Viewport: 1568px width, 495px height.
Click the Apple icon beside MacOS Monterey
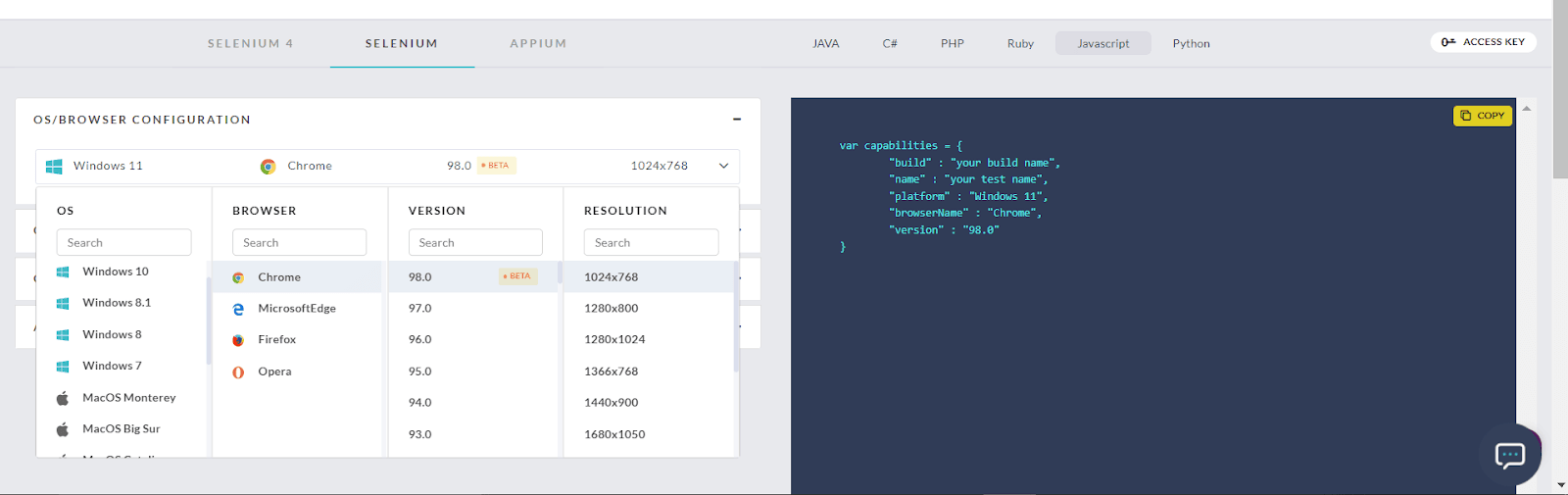pyautogui.click(x=63, y=398)
